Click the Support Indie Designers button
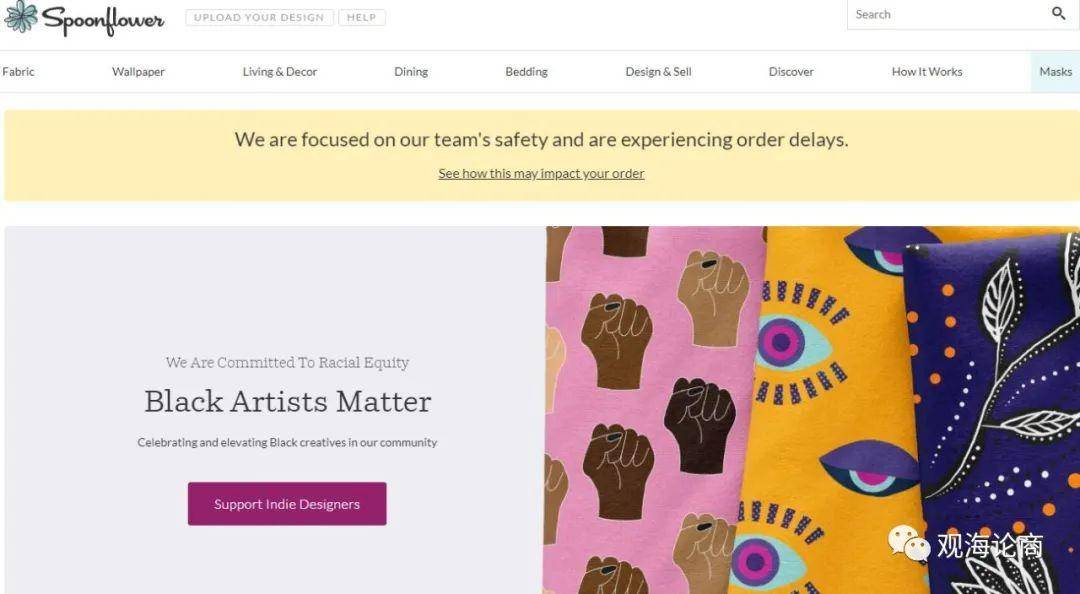 pyautogui.click(x=287, y=504)
